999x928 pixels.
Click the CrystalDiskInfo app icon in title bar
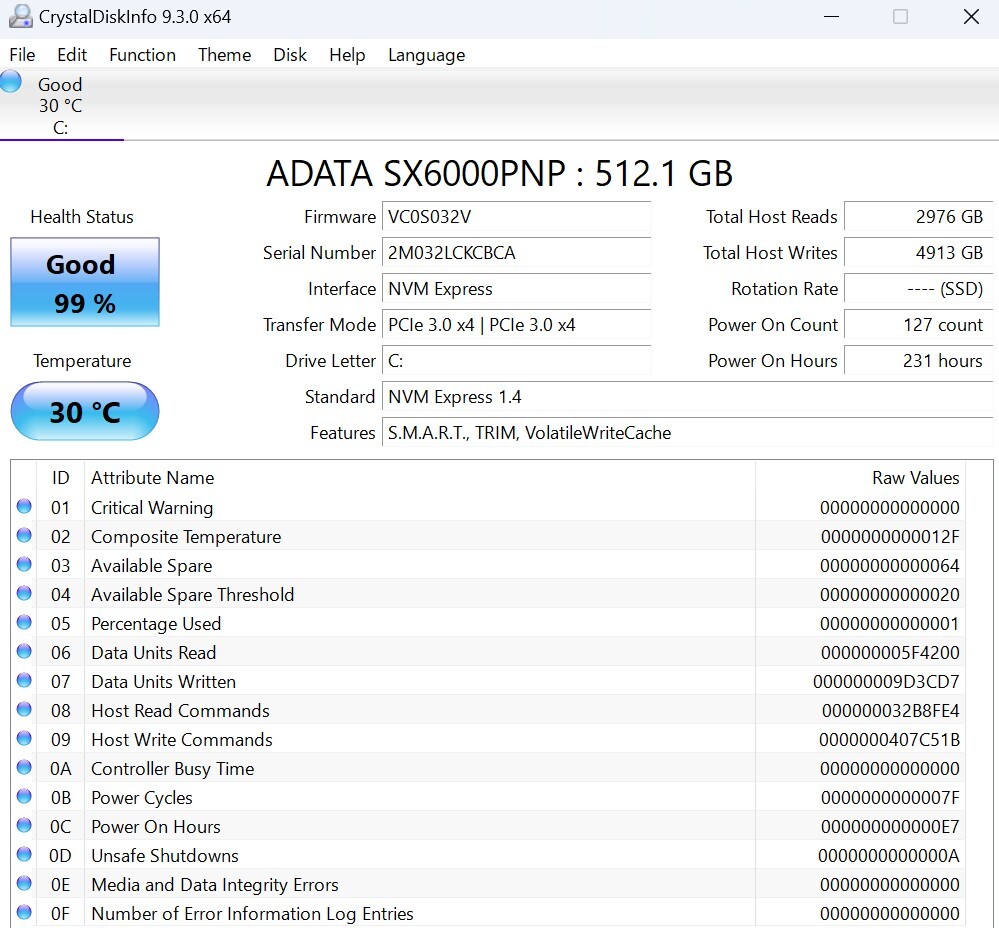pos(19,17)
